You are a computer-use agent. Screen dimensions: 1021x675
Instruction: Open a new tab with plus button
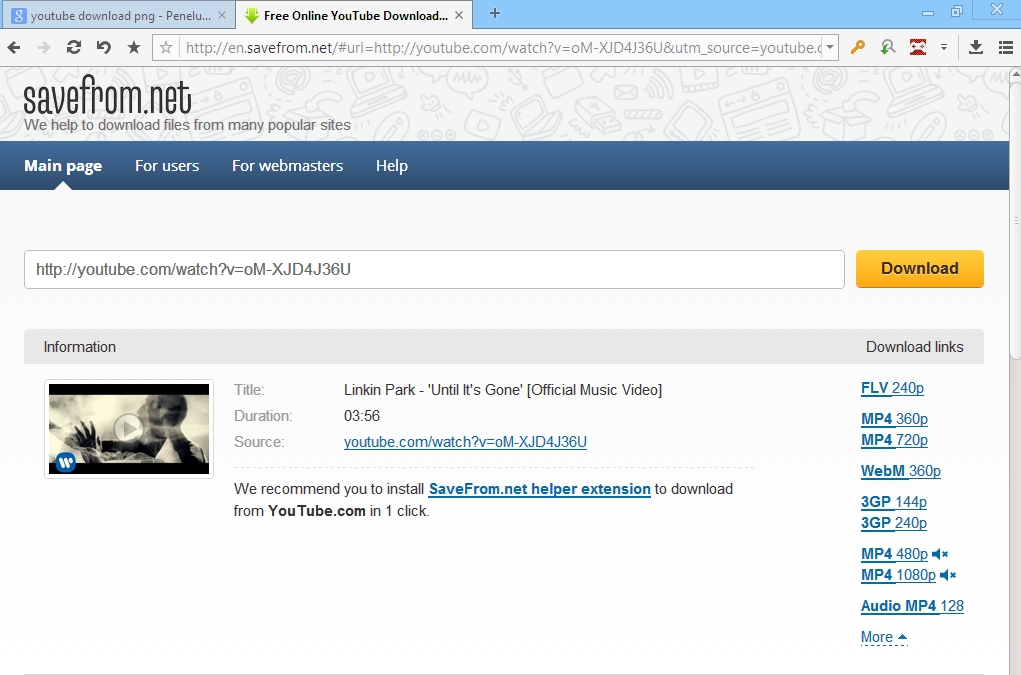495,13
